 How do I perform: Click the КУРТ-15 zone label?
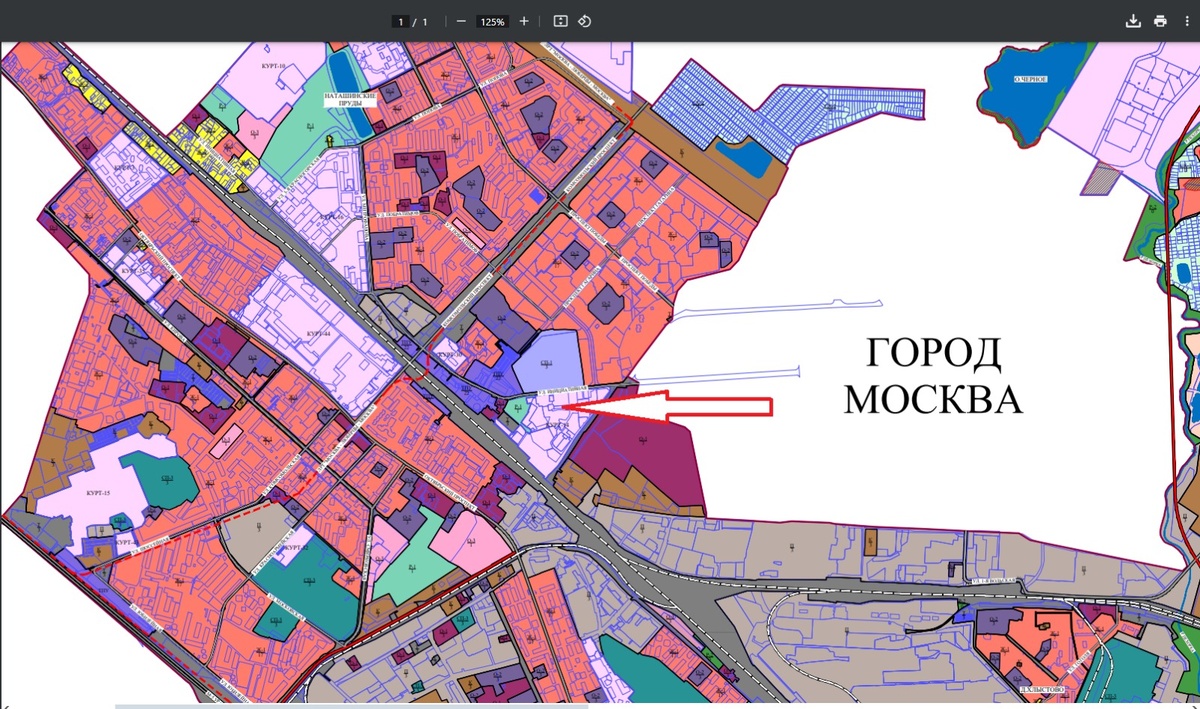point(96,494)
